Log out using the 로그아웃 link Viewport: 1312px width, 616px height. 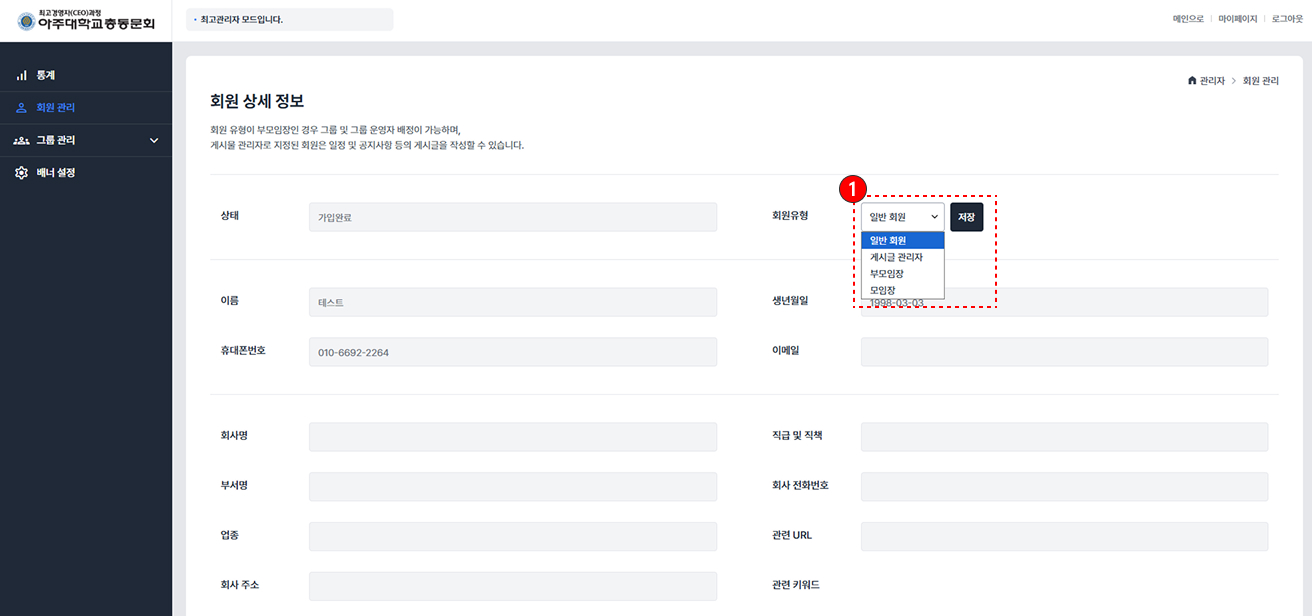coord(1288,19)
